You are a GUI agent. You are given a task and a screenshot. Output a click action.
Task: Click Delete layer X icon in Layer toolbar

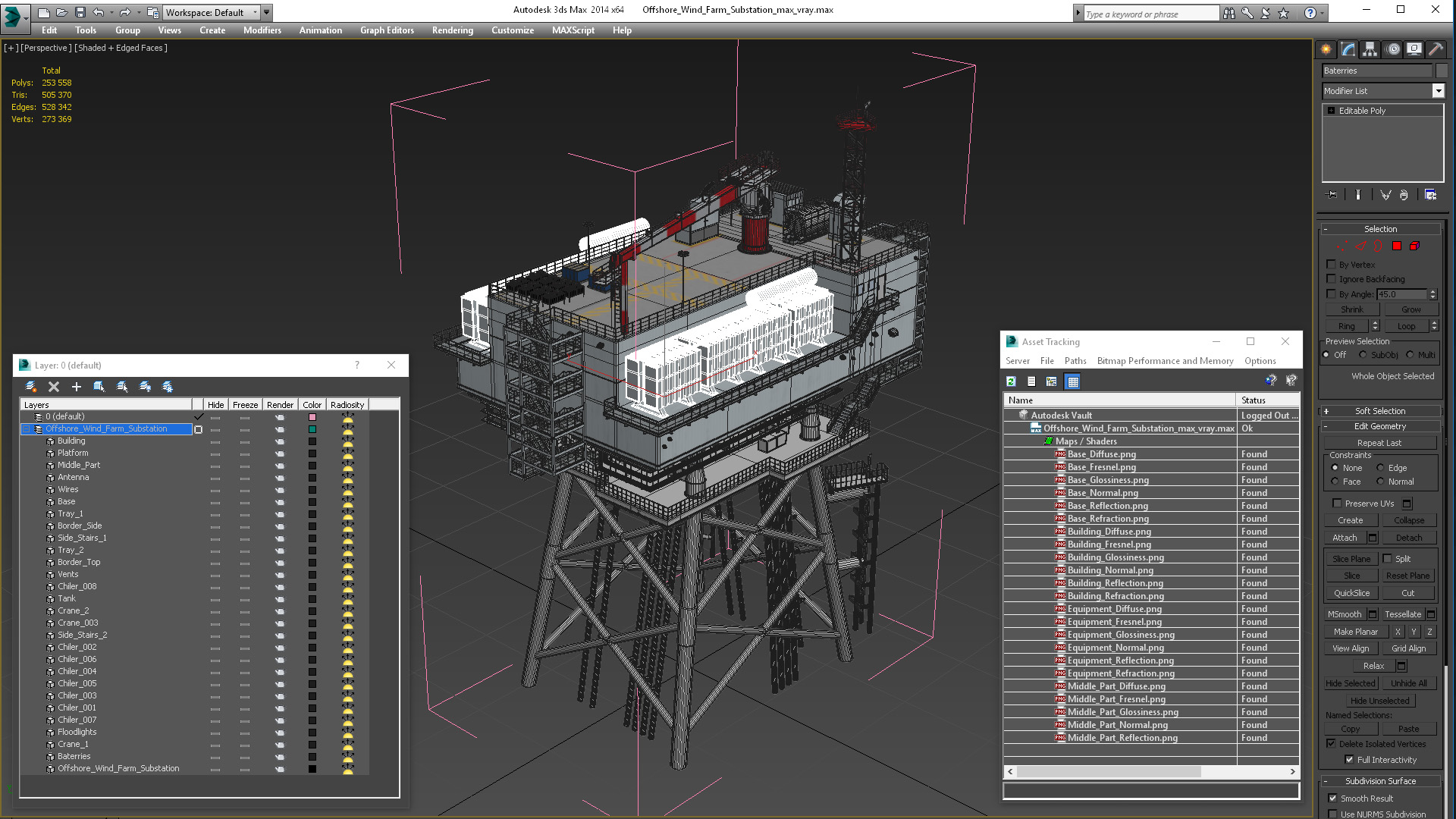54,387
